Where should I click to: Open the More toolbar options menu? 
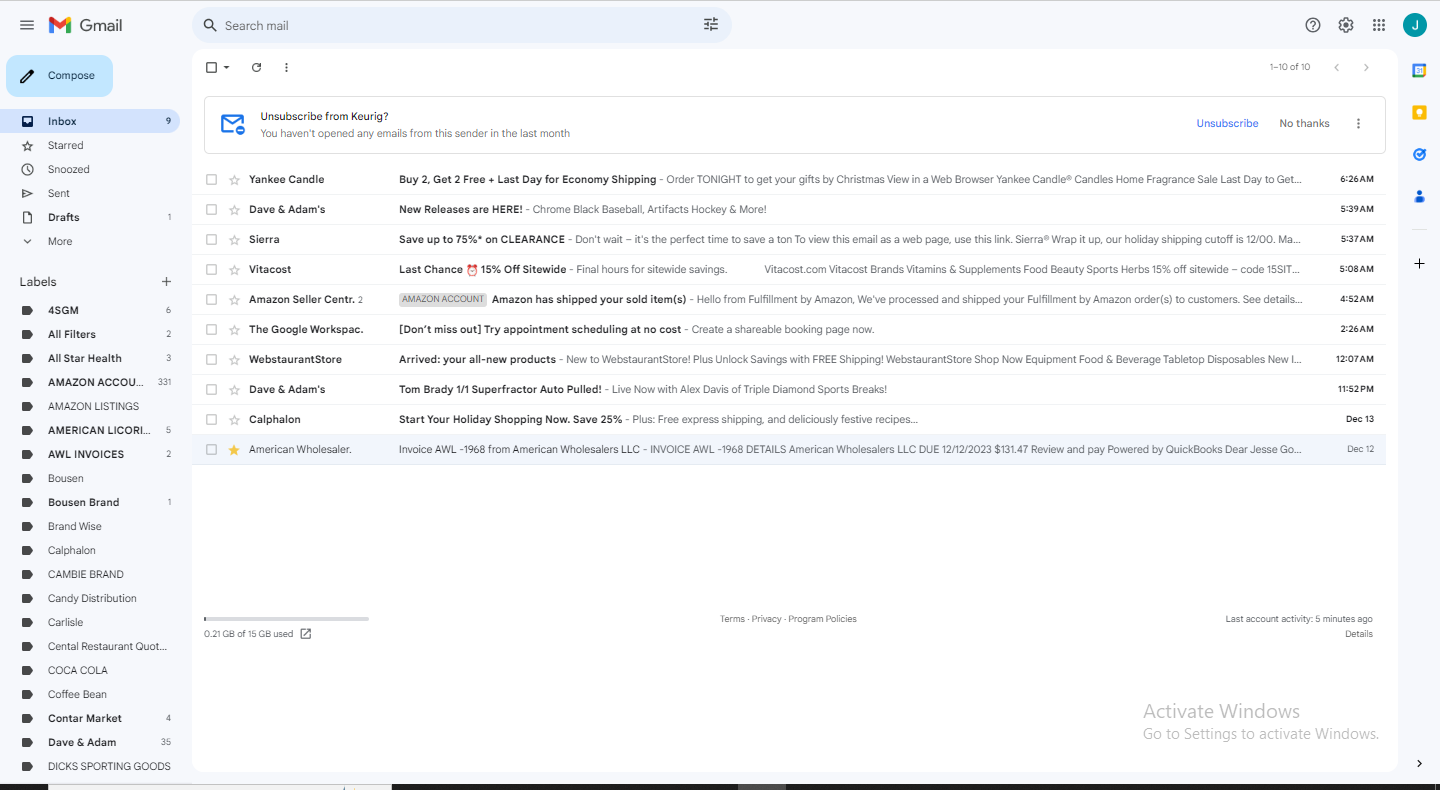pos(286,67)
